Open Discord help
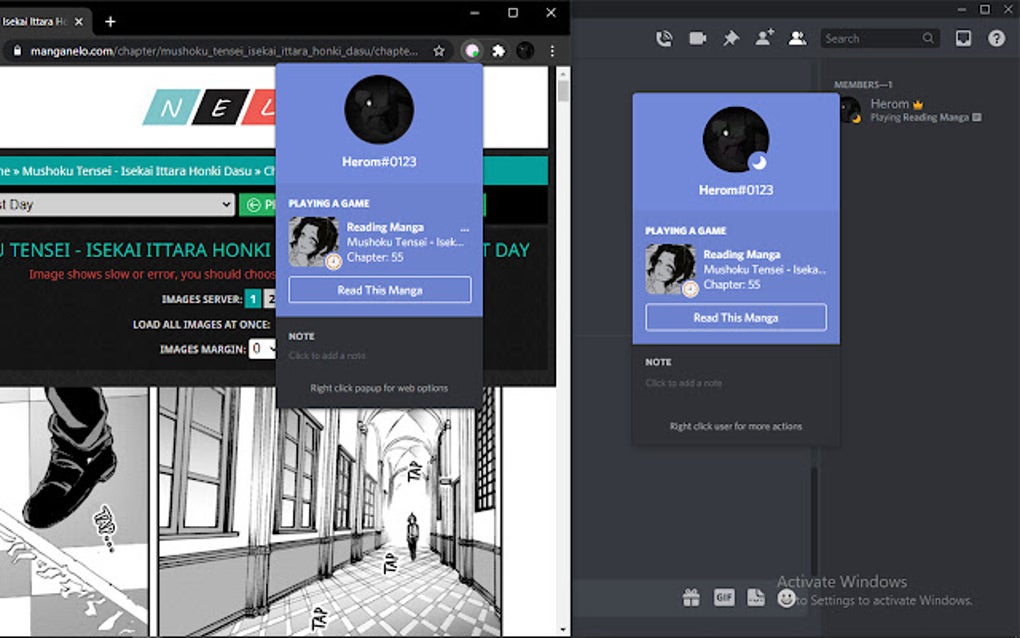This screenshot has width=1020, height=638. tap(996, 38)
